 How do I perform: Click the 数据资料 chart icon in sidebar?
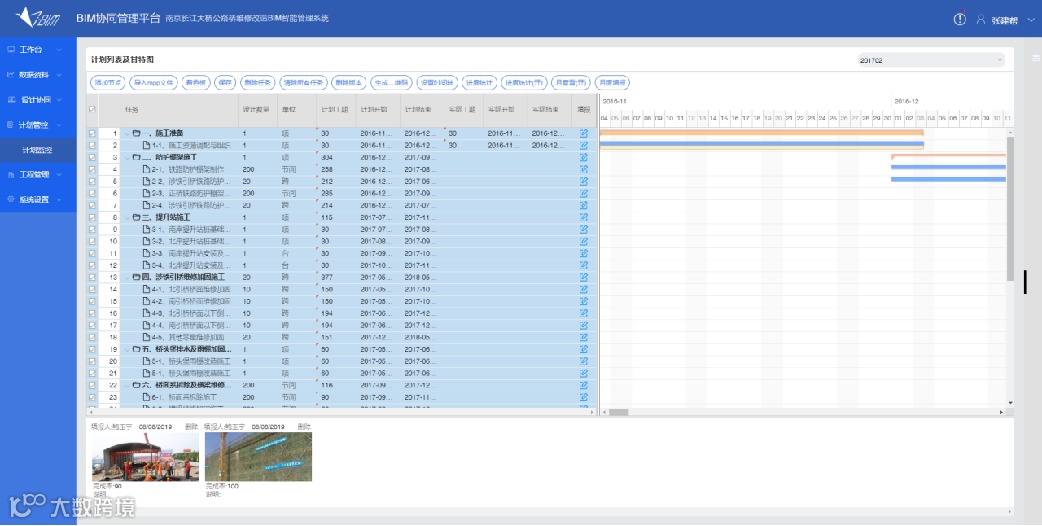pyautogui.click(x=11, y=74)
